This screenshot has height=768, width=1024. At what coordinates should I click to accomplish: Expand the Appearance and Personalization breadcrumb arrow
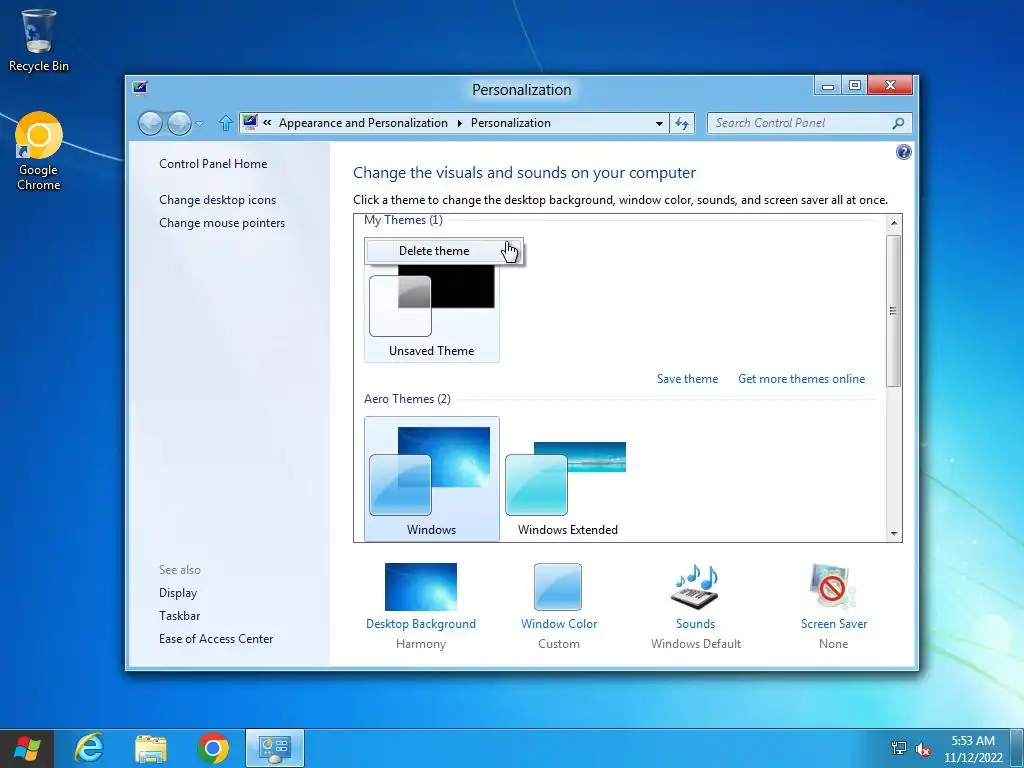[x=460, y=123]
